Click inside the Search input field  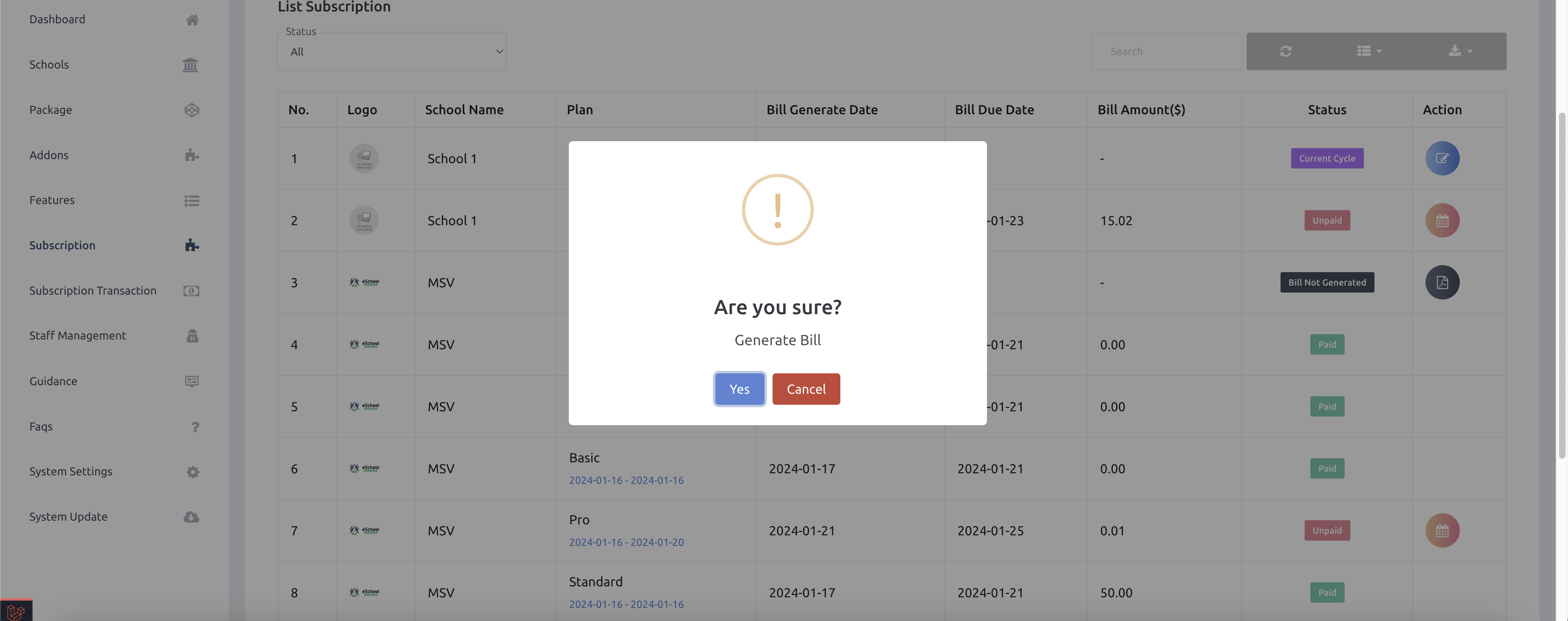[1166, 51]
